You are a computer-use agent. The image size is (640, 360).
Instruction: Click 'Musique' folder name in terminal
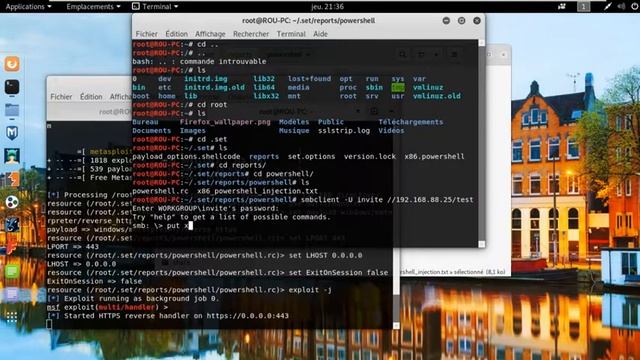(294, 131)
